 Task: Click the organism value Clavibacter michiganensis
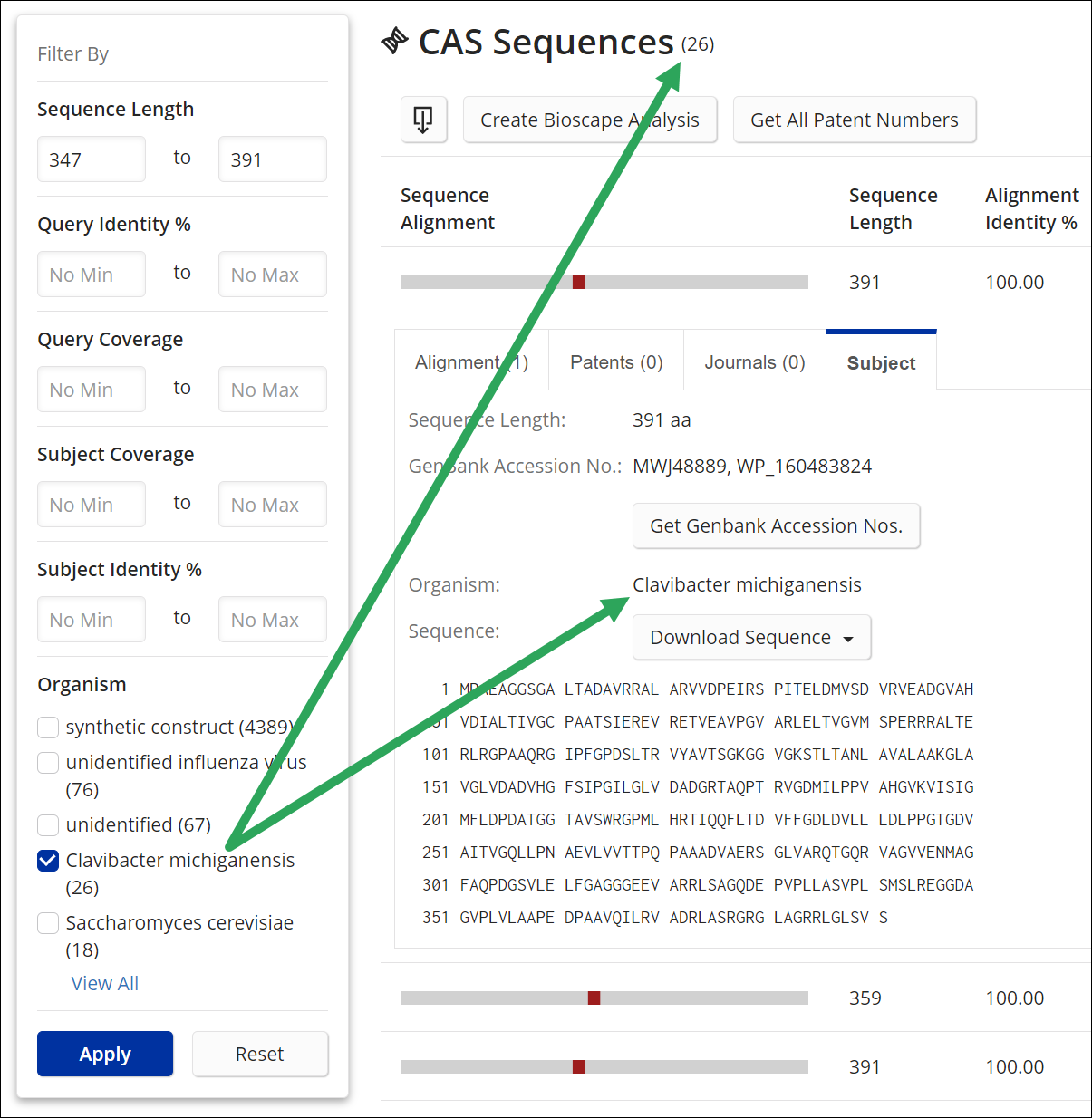coord(747,585)
